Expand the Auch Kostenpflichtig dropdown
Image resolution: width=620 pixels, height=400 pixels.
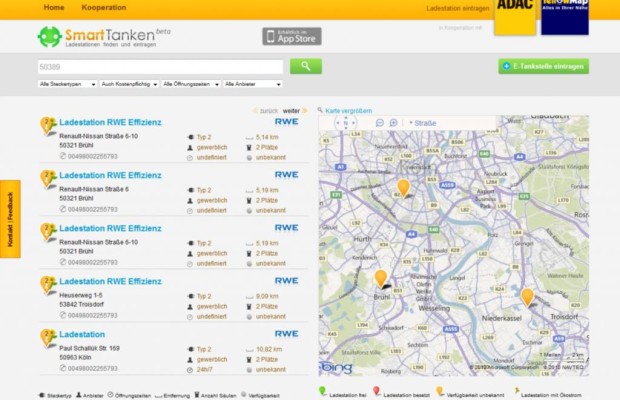click(129, 84)
